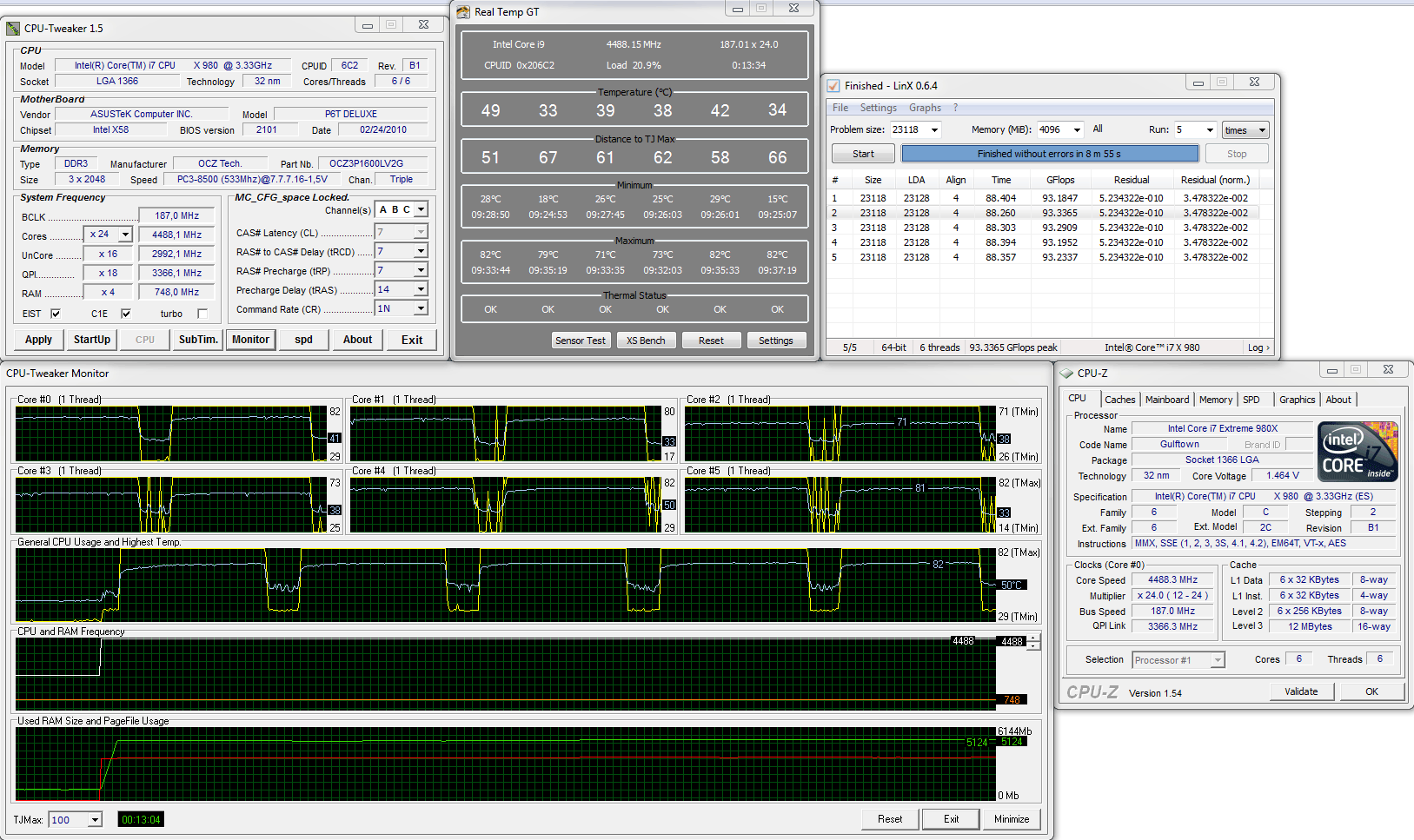Click the CPU-Tweaker Apply button
Image resolution: width=1414 pixels, height=840 pixels.
click(38, 340)
